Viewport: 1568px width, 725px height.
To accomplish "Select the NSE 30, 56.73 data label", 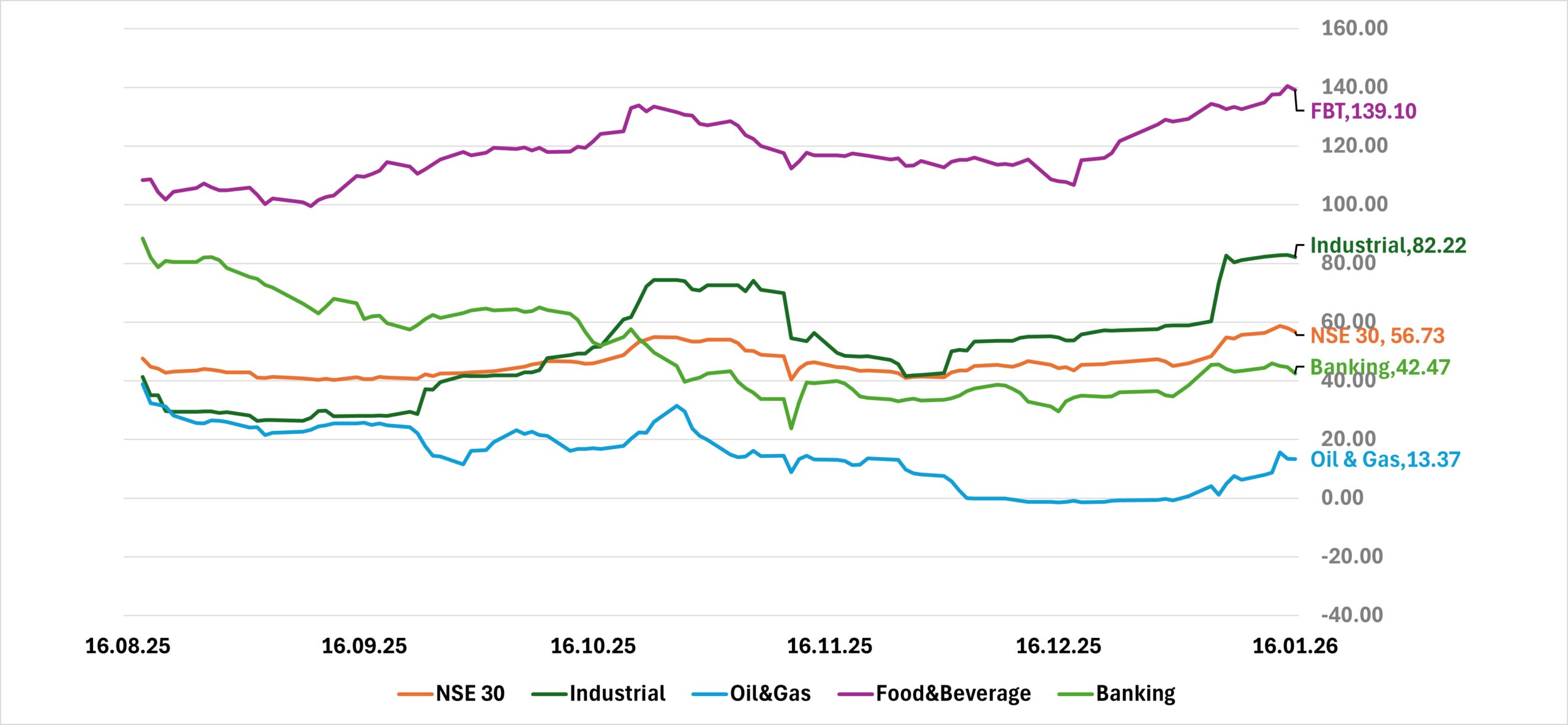I will [1377, 336].
